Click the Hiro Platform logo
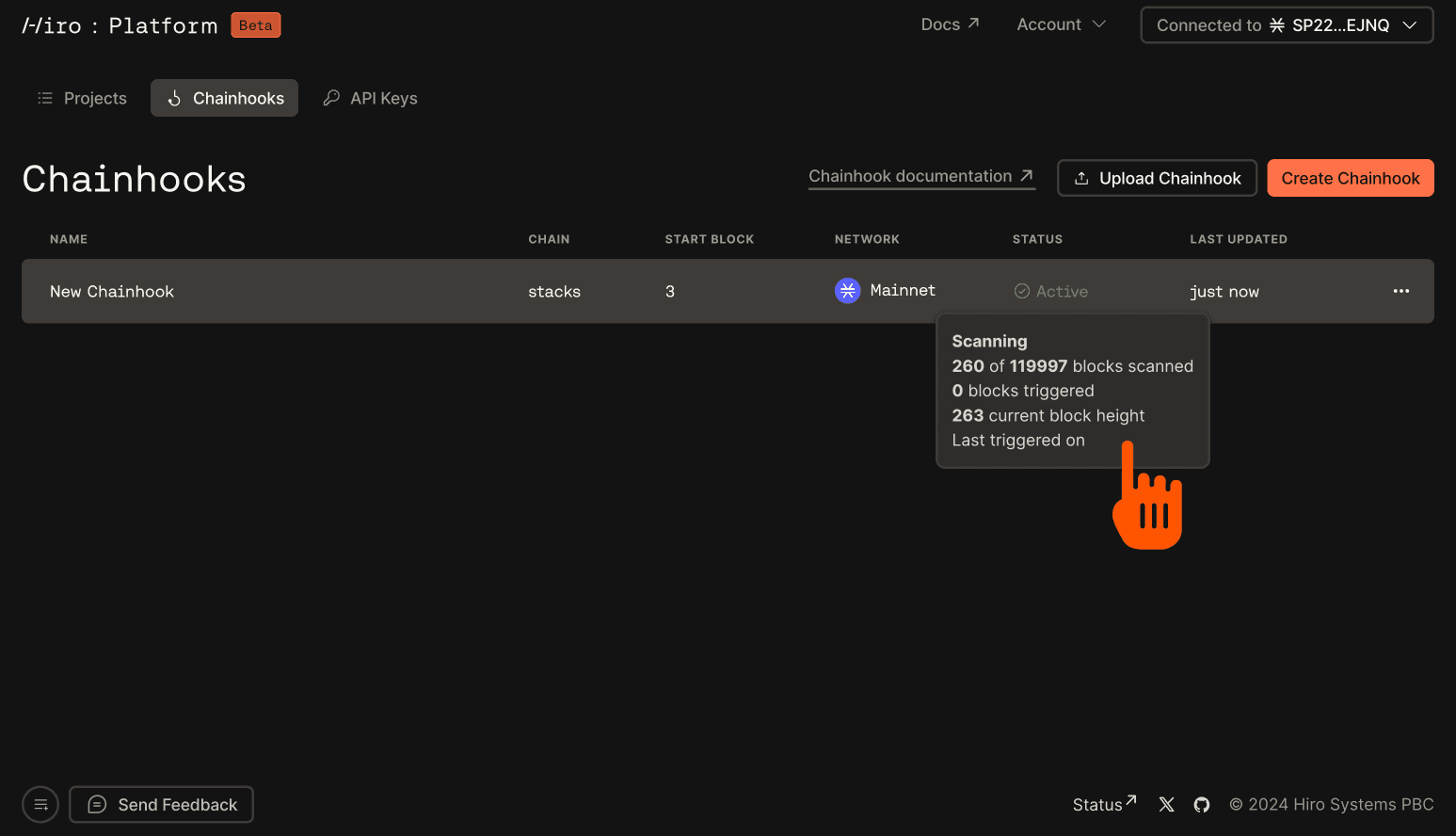 (x=120, y=25)
